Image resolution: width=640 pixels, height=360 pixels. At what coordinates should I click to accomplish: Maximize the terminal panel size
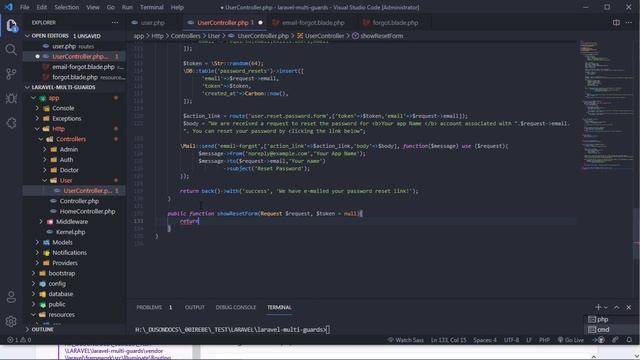(617, 307)
